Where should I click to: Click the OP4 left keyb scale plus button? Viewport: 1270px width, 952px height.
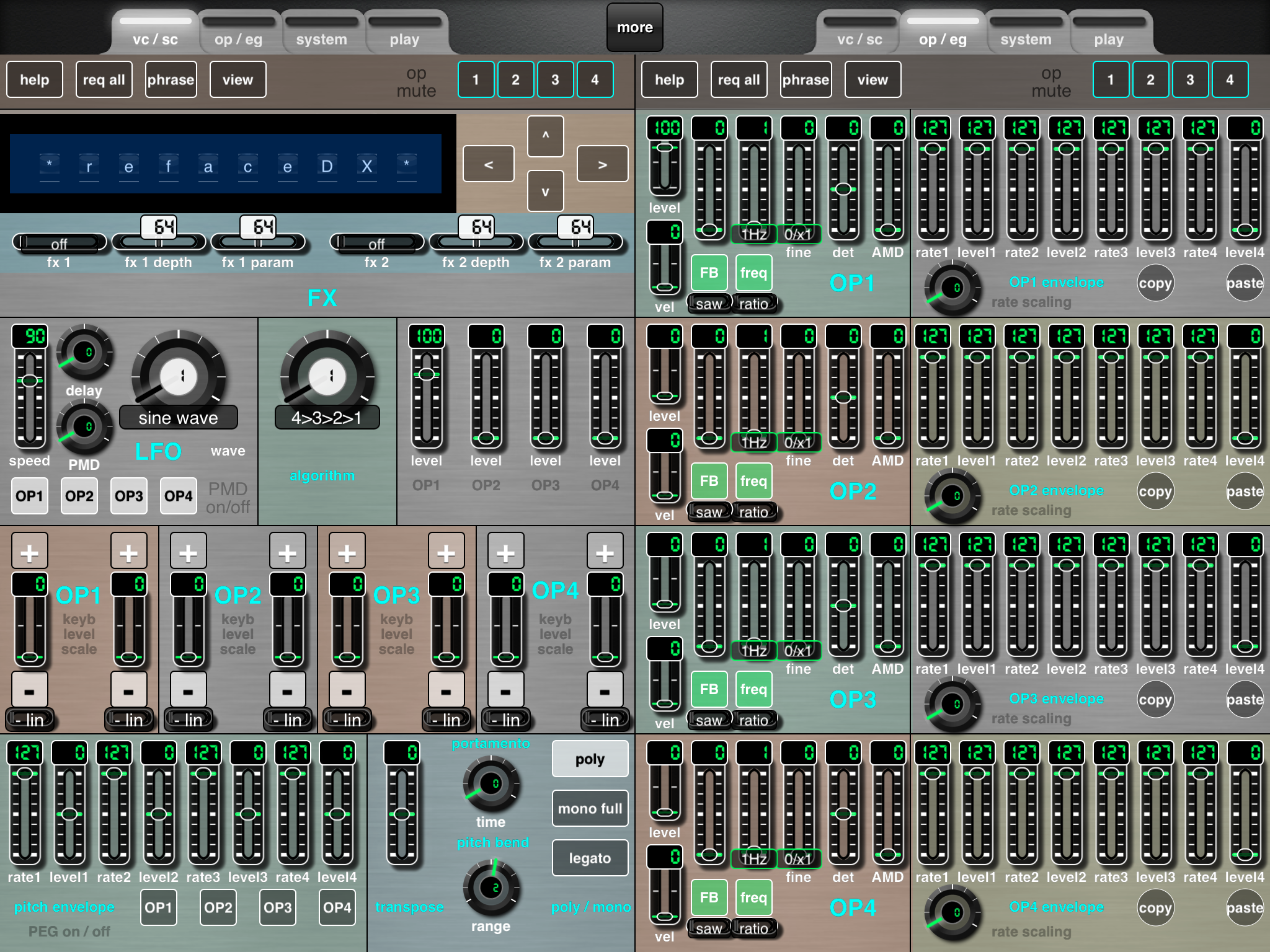coord(506,551)
